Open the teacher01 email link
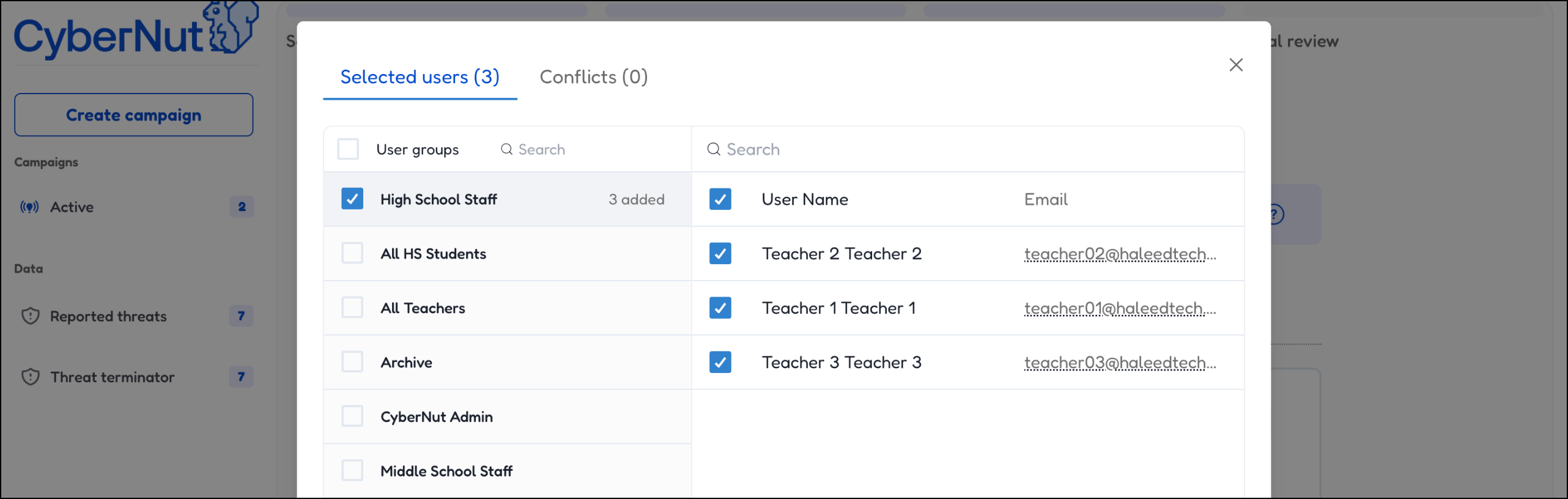This screenshot has width=1568, height=499. [1119, 308]
